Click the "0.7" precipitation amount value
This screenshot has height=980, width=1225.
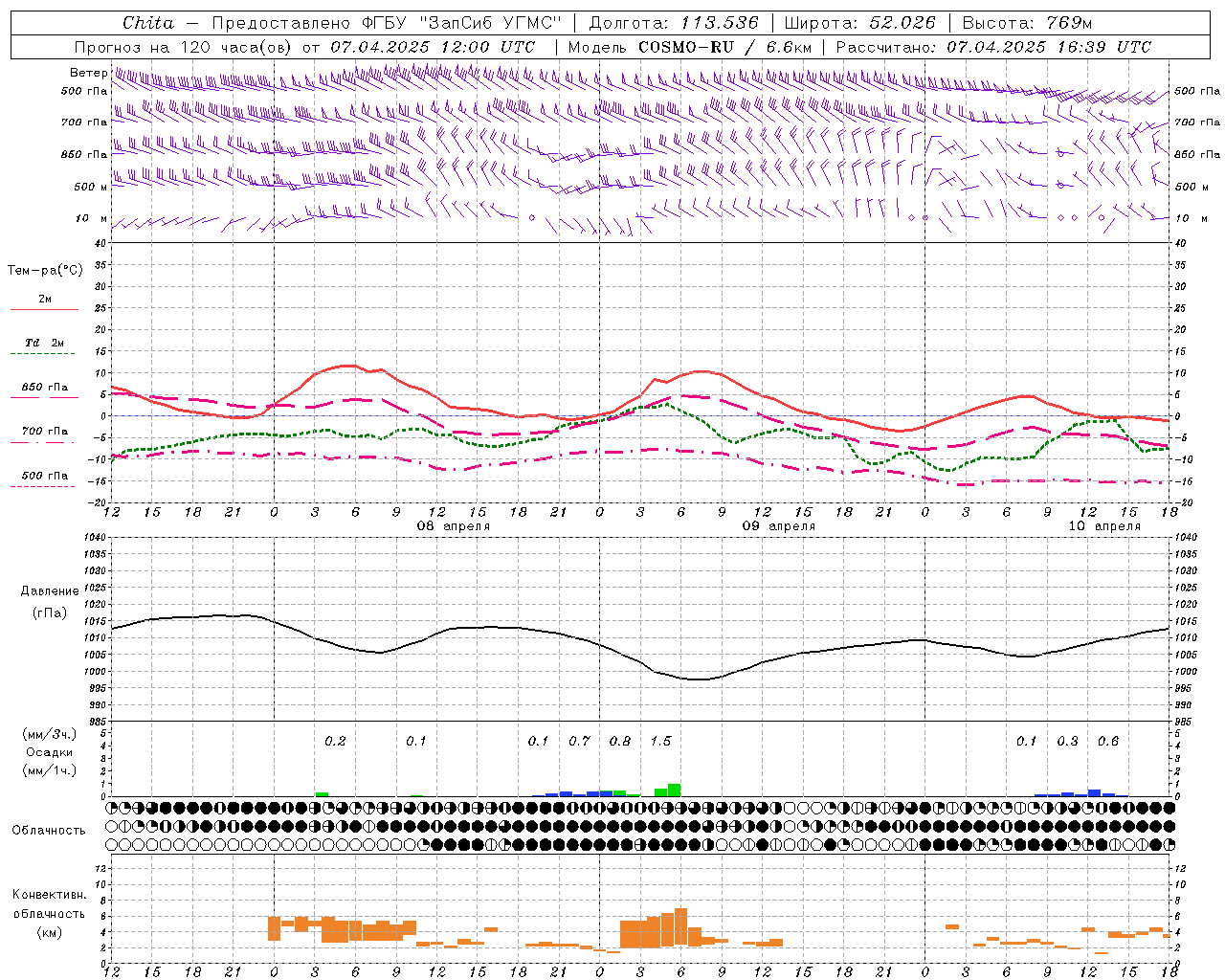click(x=579, y=741)
